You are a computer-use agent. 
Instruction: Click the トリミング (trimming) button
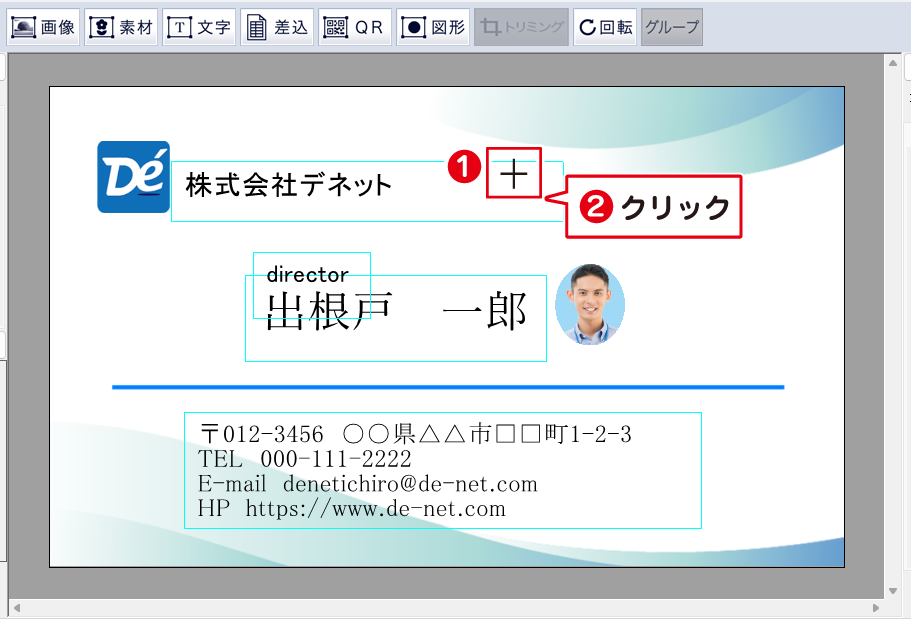(521, 27)
